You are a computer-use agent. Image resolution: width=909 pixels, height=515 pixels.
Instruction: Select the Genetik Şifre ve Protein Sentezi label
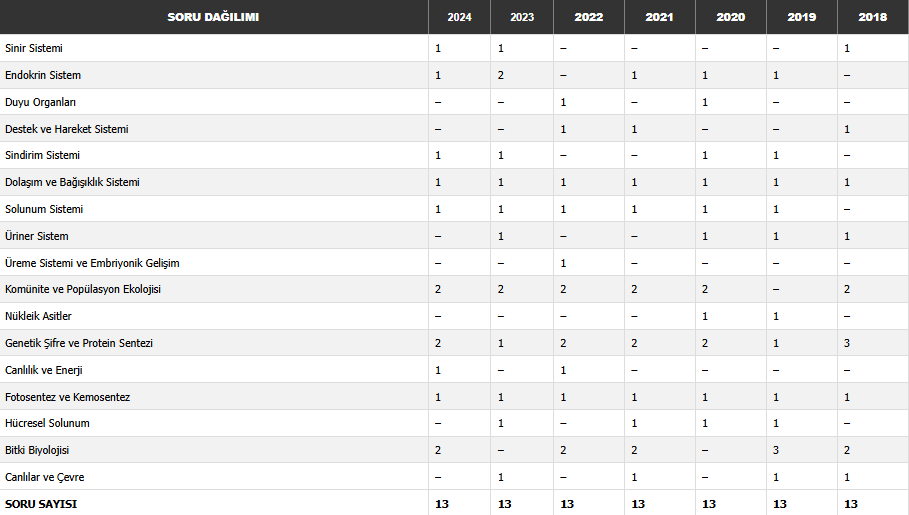point(79,343)
